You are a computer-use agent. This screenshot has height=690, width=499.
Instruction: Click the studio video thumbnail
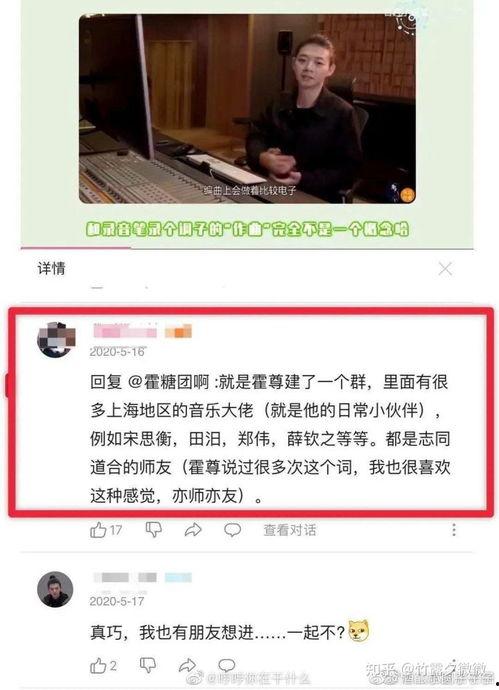pos(247,108)
